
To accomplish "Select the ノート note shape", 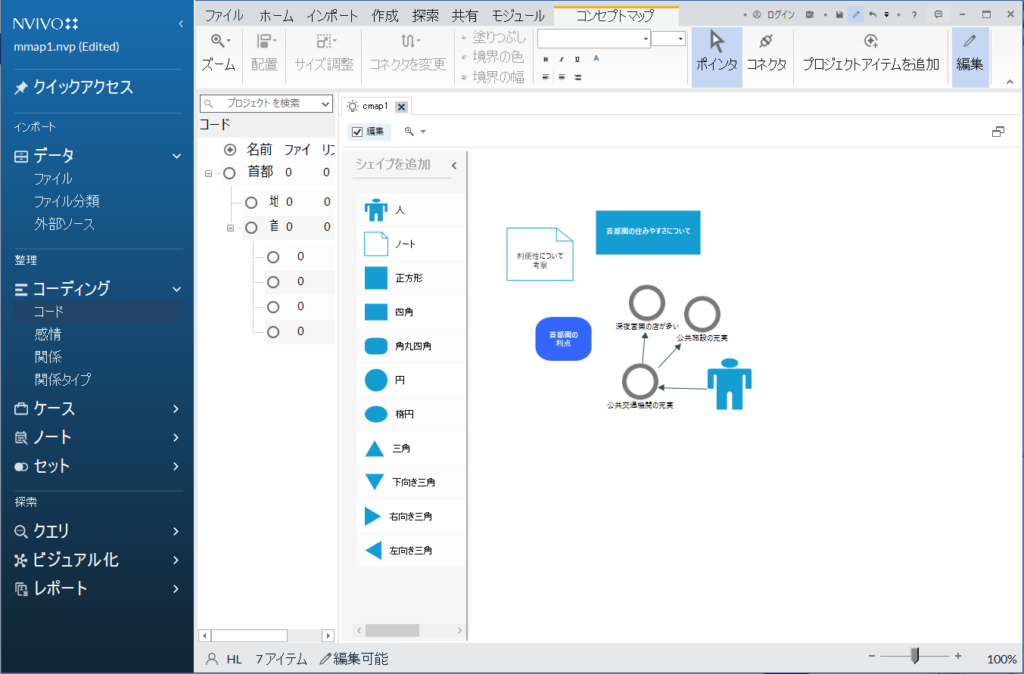I will [x=376, y=244].
